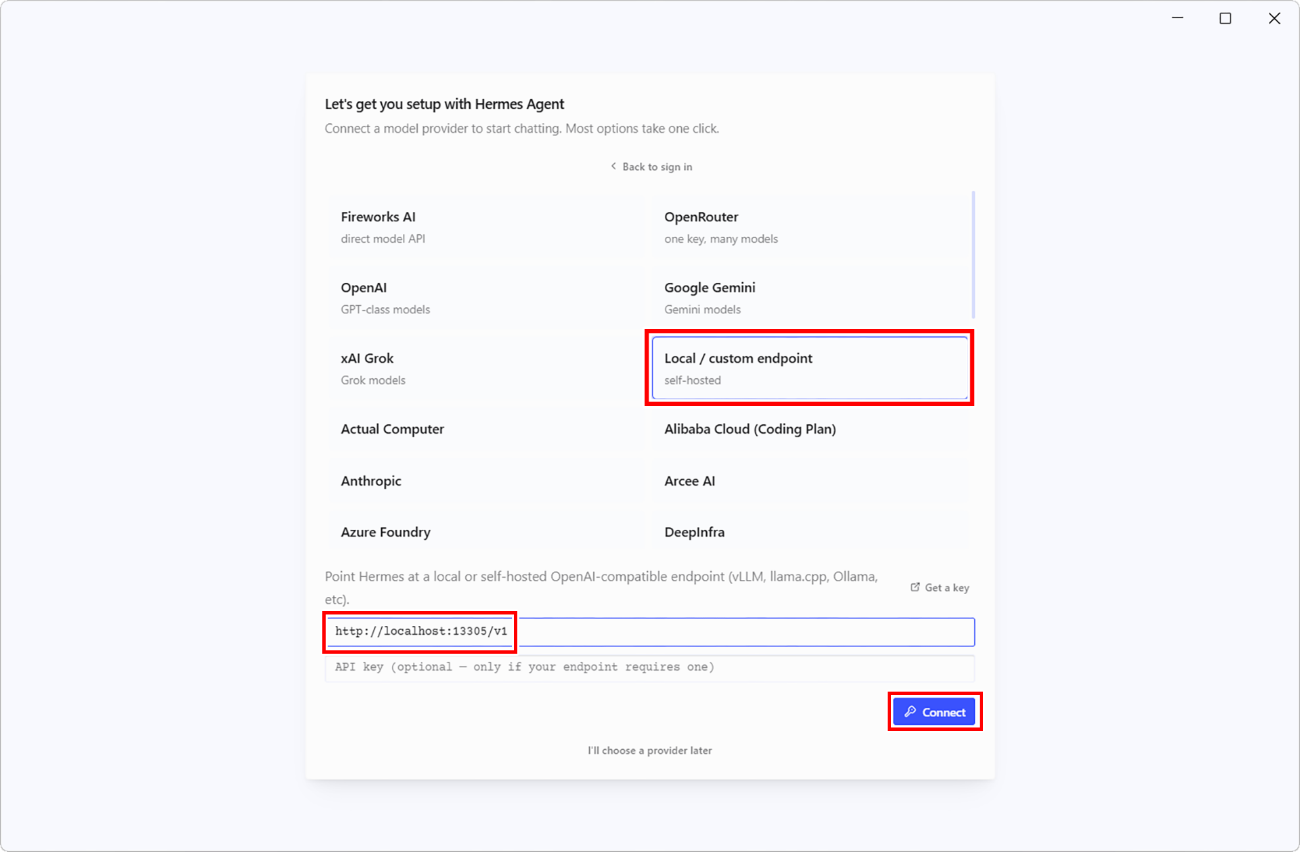Click the optional API key field
The height and width of the screenshot is (852, 1300).
click(x=650, y=667)
